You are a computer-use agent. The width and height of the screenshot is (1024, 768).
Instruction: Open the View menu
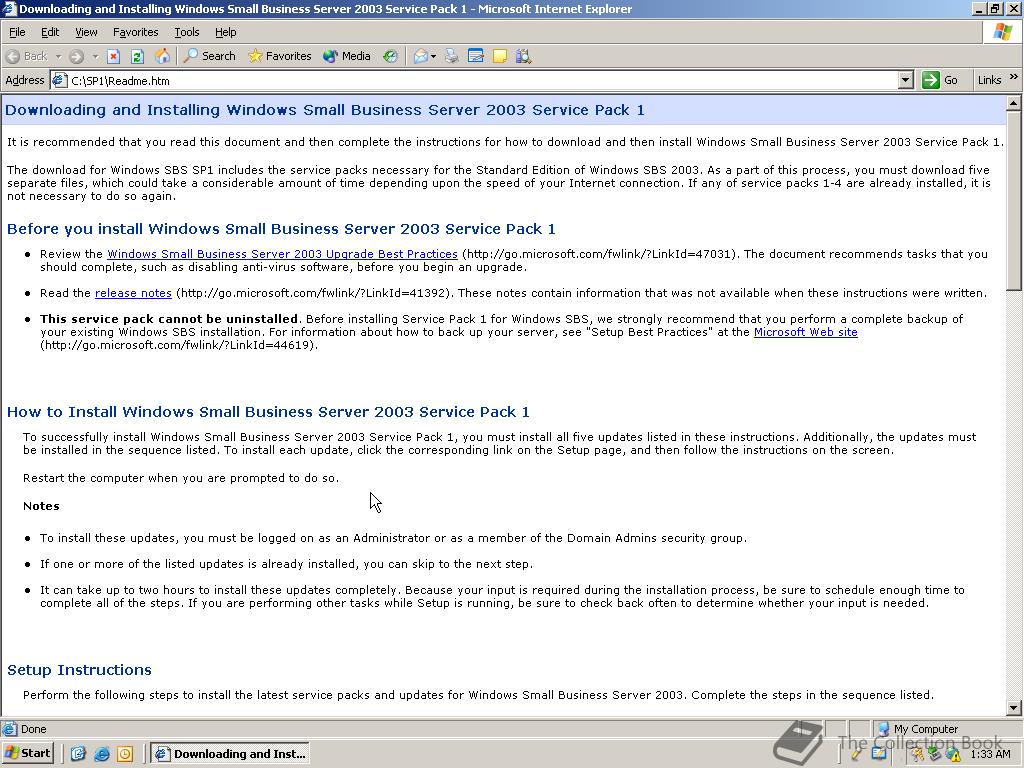(x=86, y=32)
